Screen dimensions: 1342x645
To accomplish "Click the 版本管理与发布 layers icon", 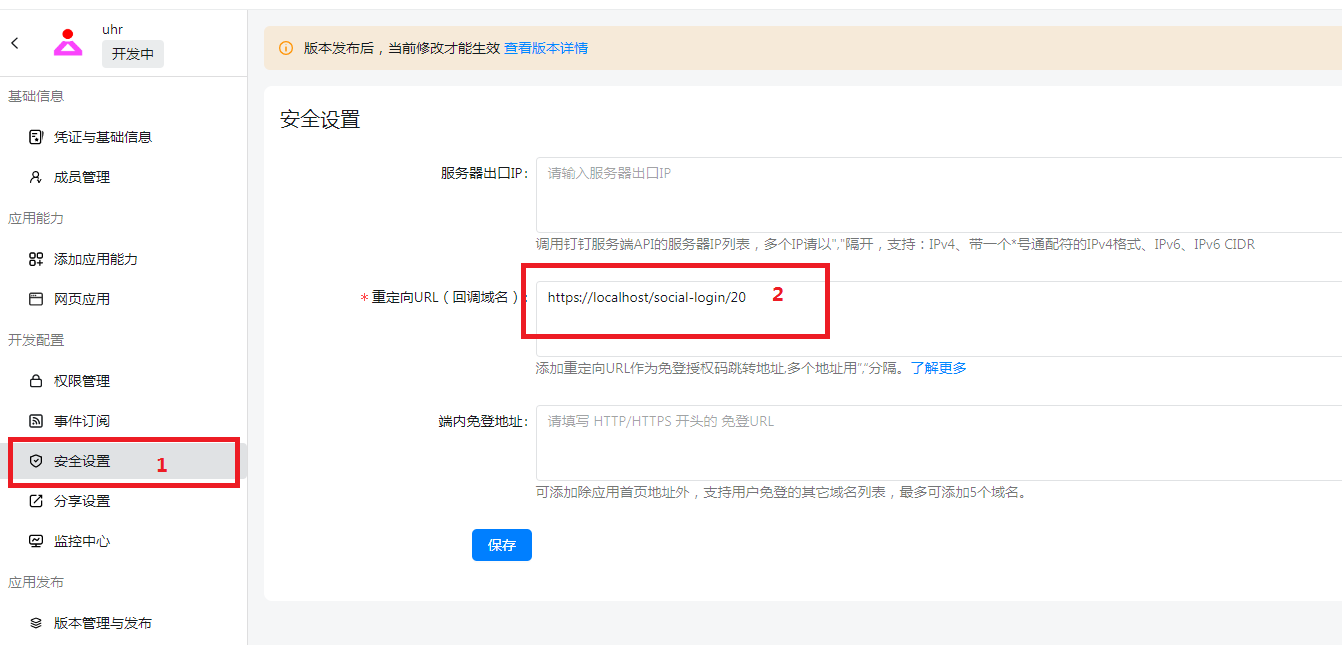I will tap(36, 623).
